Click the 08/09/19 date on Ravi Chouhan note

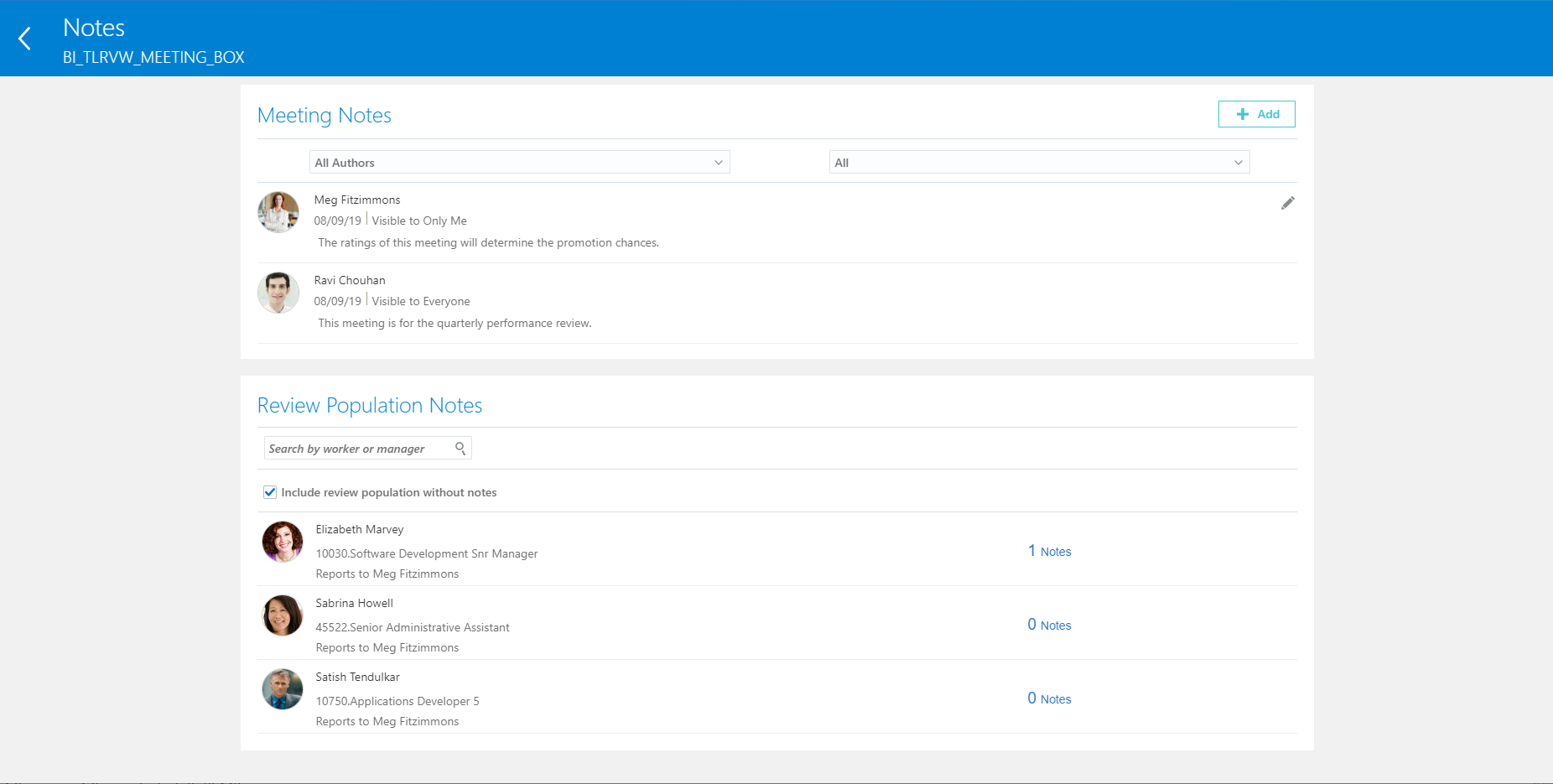[338, 301]
